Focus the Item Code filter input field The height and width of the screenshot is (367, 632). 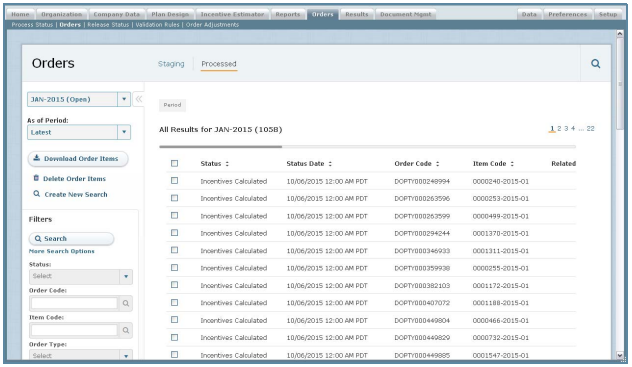[x=74, y=330]
